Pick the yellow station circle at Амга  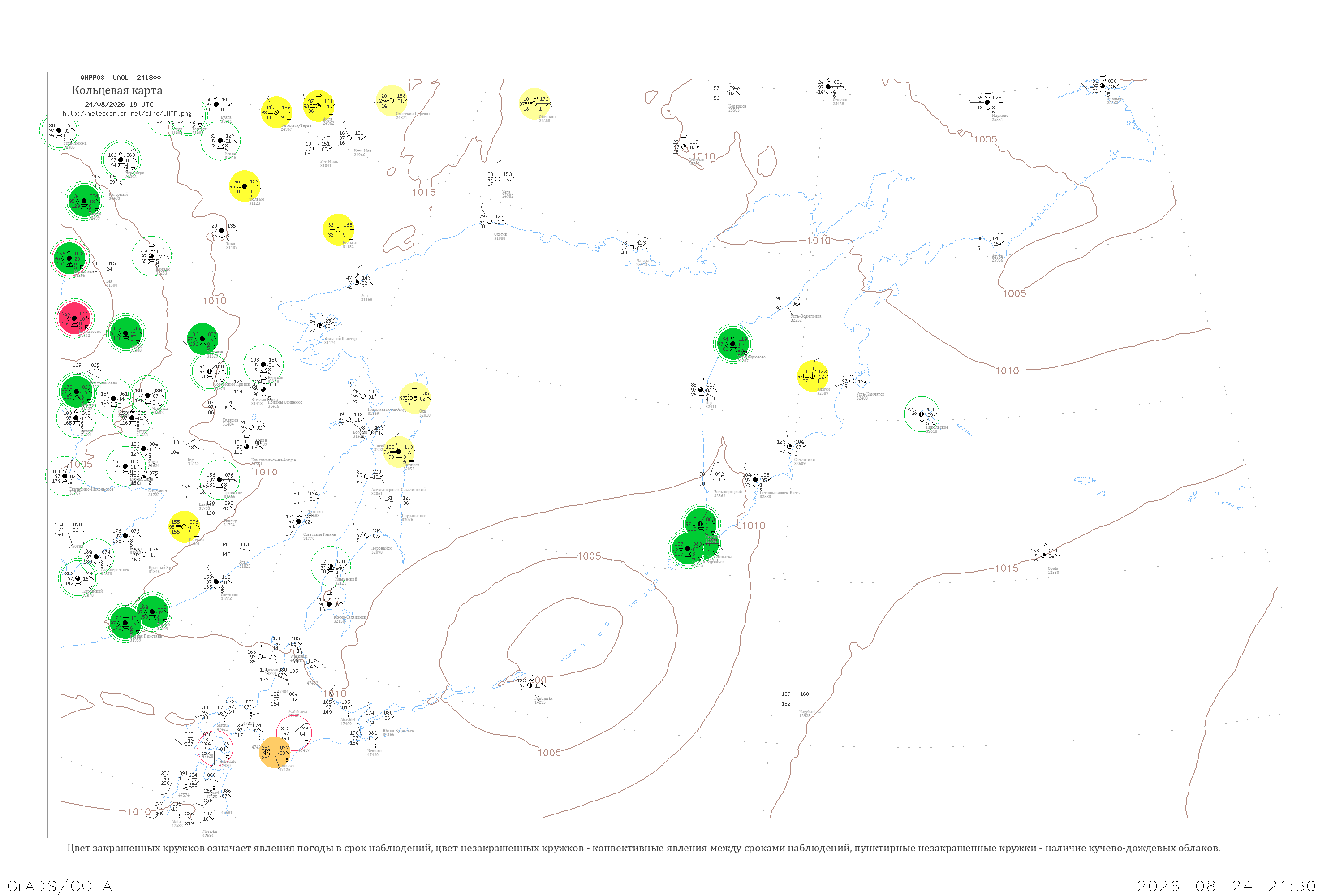click(319, 106)
